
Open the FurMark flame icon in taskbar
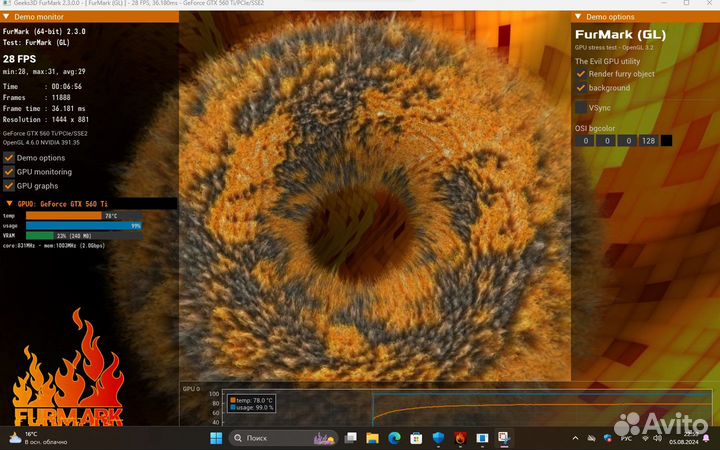pyautogui.click(x=460, y=438)
